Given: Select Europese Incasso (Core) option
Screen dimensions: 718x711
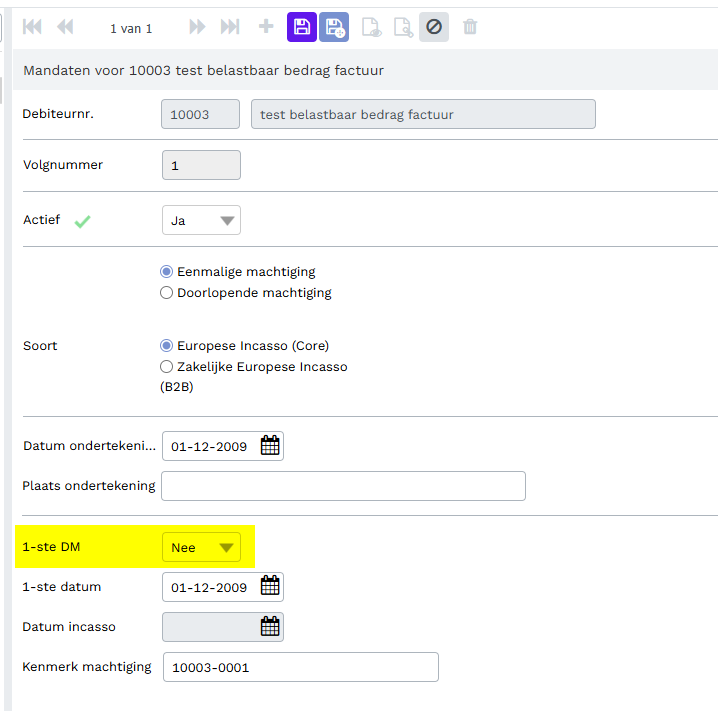Looking at the screenshot, I should 167,346.
